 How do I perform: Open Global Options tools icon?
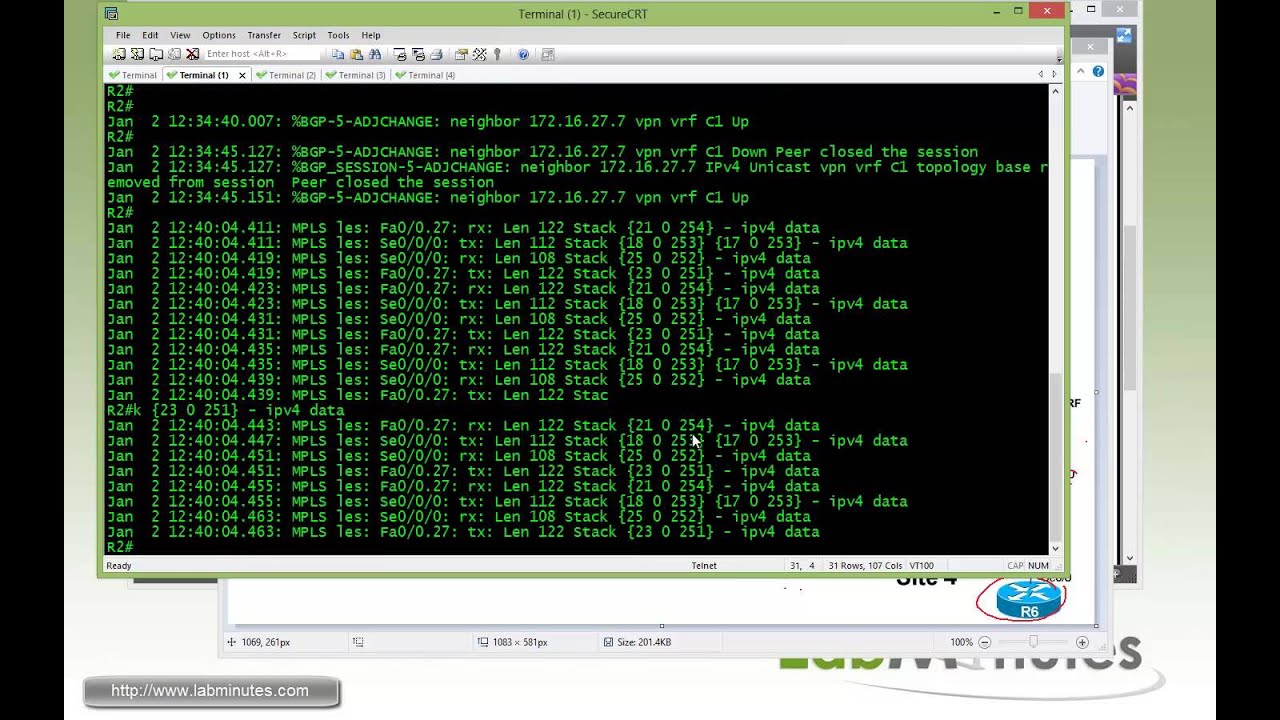click(479, 54)
